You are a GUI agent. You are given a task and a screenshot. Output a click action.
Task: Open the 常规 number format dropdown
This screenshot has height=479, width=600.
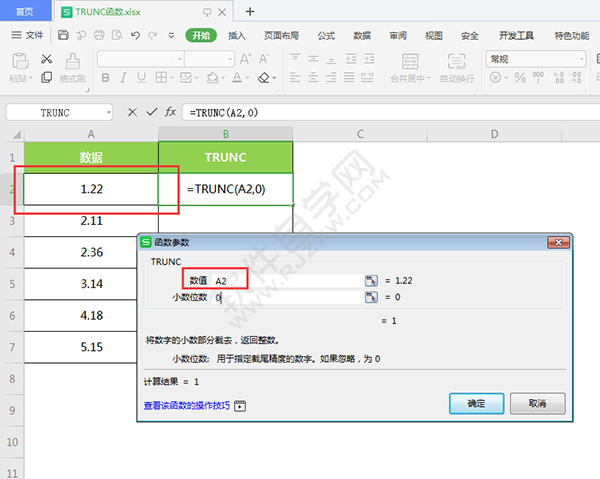(x=523, y=59)
